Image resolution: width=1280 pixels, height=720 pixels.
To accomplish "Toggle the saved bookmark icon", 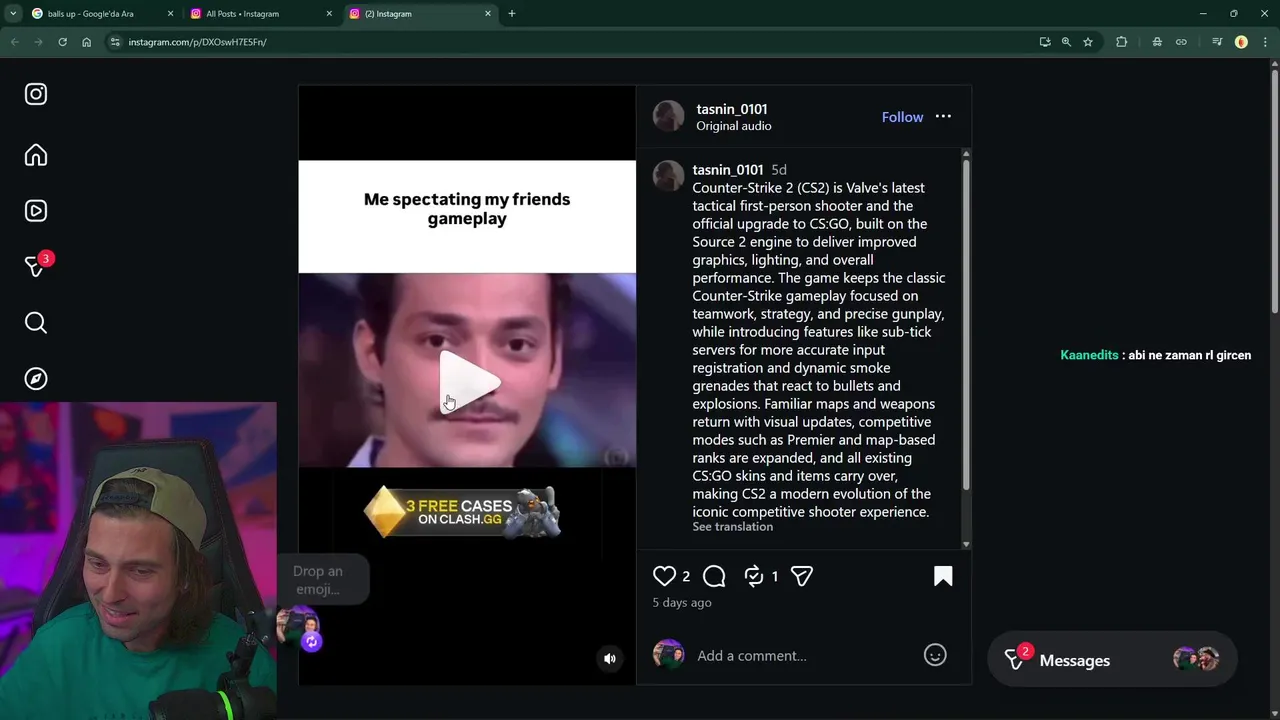I will click(x=943, y=576).
